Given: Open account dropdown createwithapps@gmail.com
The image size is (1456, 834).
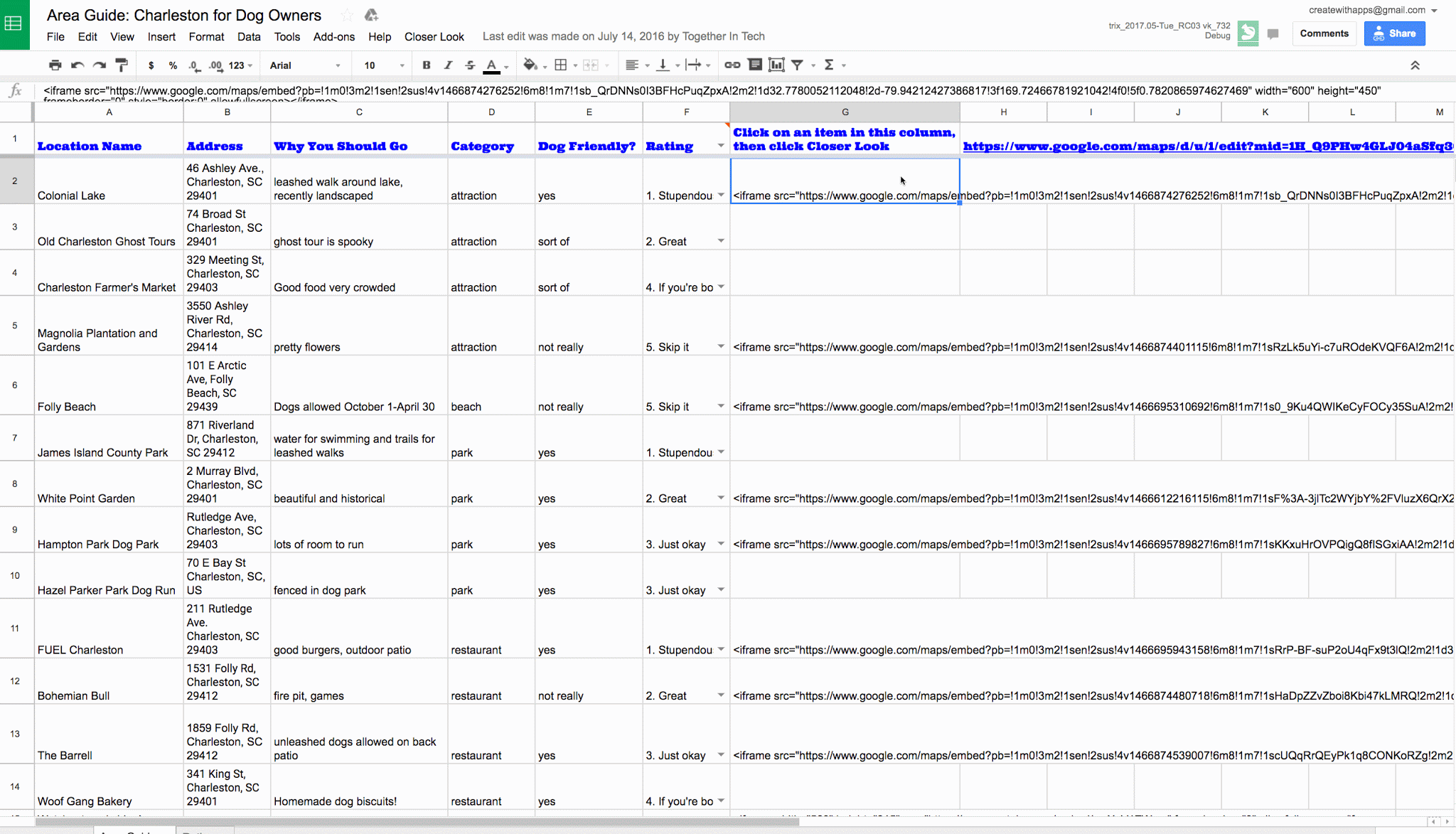Looking at the screenshot, I should pyautogui.click(x=1374, y=10).
